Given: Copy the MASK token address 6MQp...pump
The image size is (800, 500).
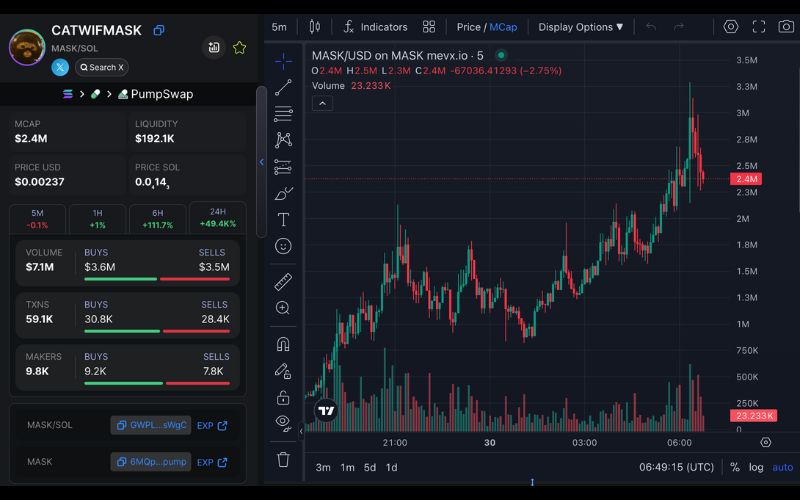Looking at the screenshot, I should coord(151,462).
